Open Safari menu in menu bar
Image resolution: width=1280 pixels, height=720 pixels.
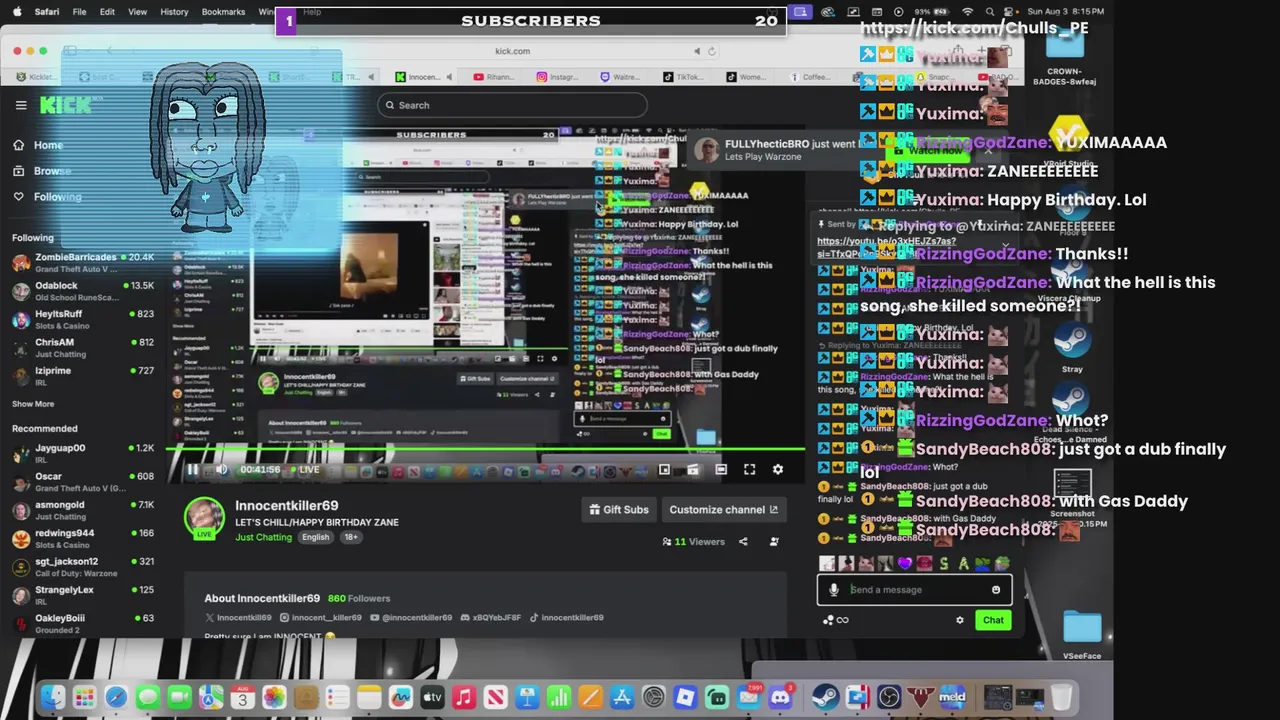click(x=46, y=12)
